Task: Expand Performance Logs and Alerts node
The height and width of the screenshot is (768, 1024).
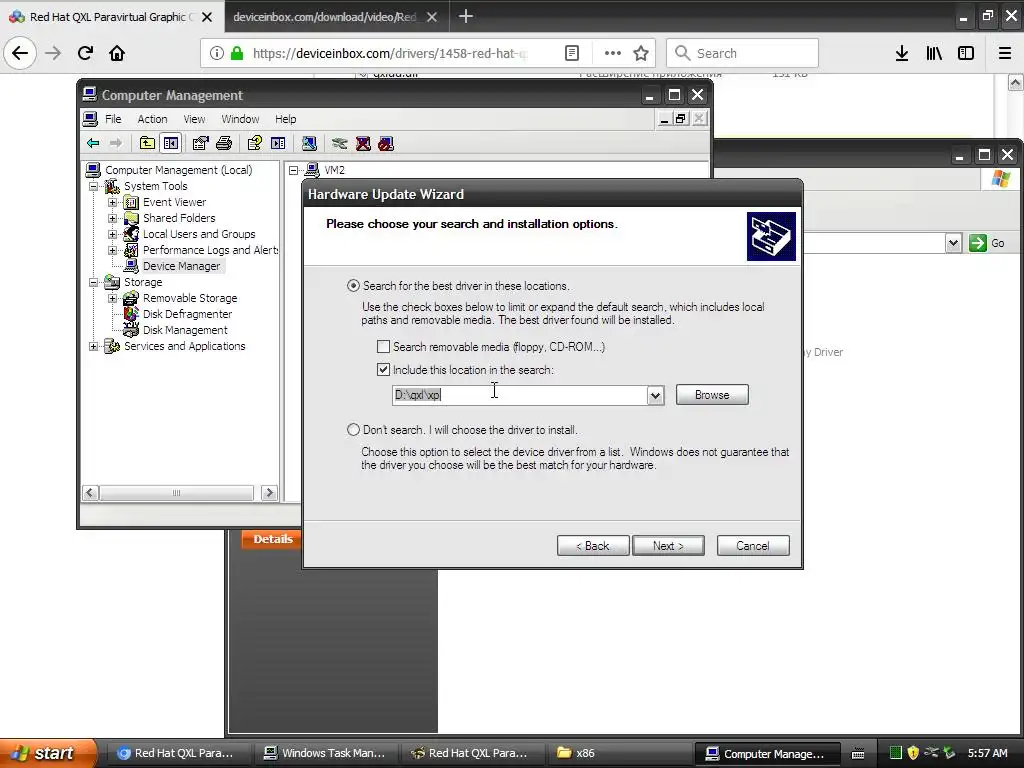Action: [112, 250]
